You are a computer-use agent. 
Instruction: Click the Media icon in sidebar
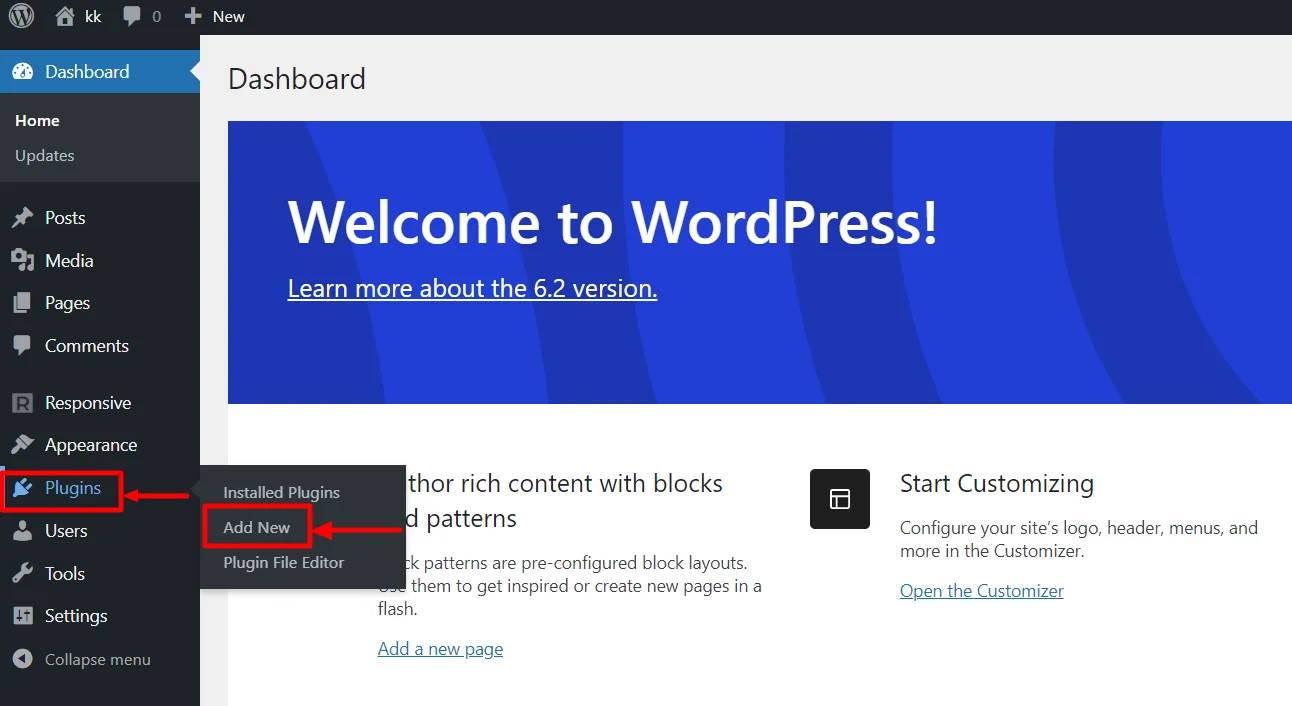click(x=22, y=261)
